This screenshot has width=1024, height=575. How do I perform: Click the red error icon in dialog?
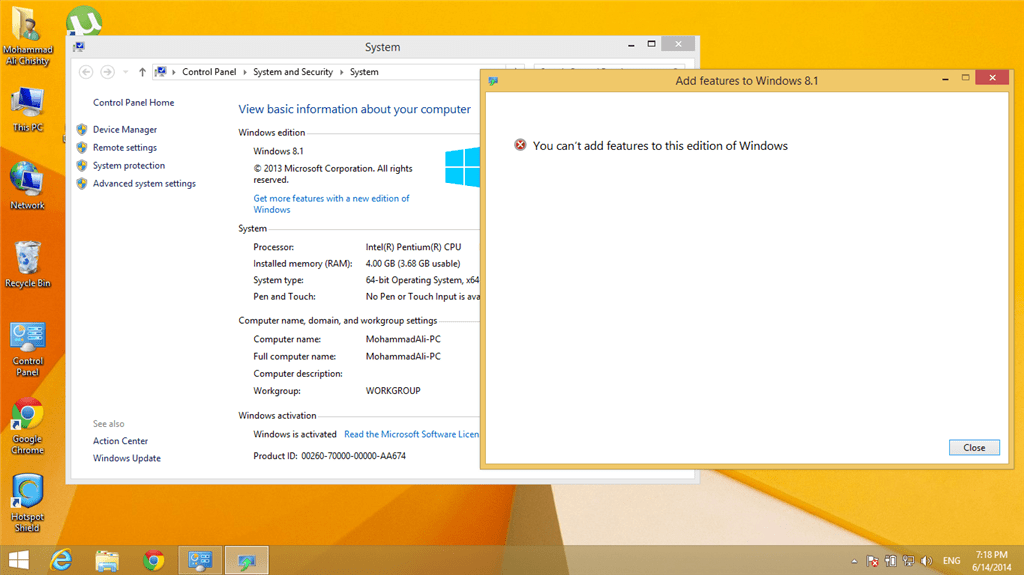pos(520,145)
